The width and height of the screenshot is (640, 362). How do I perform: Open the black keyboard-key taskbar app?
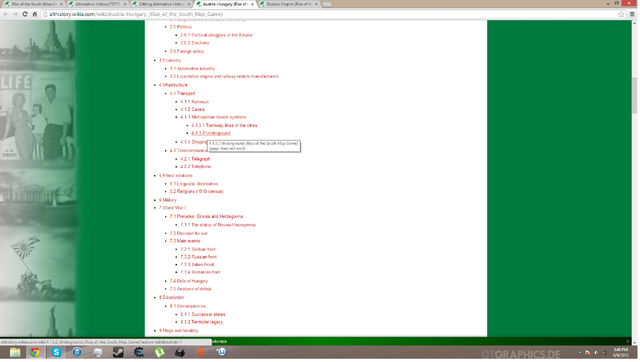click(180, 352)
